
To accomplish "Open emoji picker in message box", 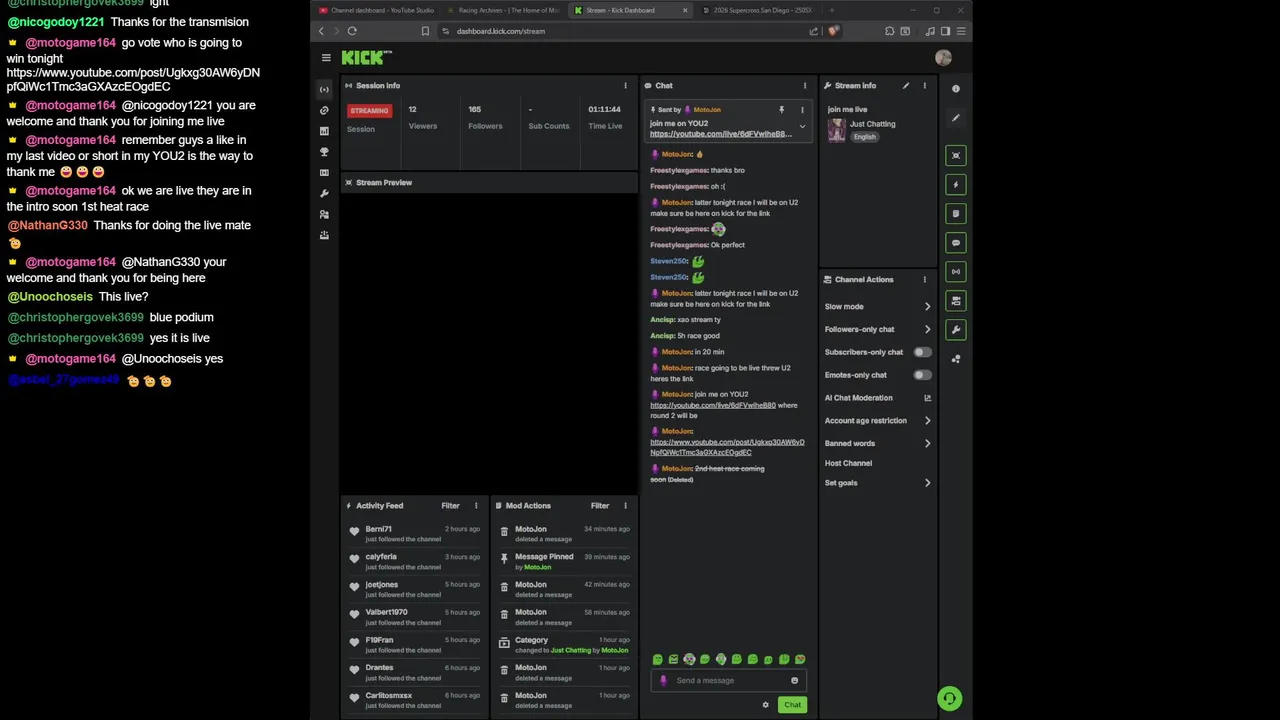I will pyautogui.click(x=795, y=681).
